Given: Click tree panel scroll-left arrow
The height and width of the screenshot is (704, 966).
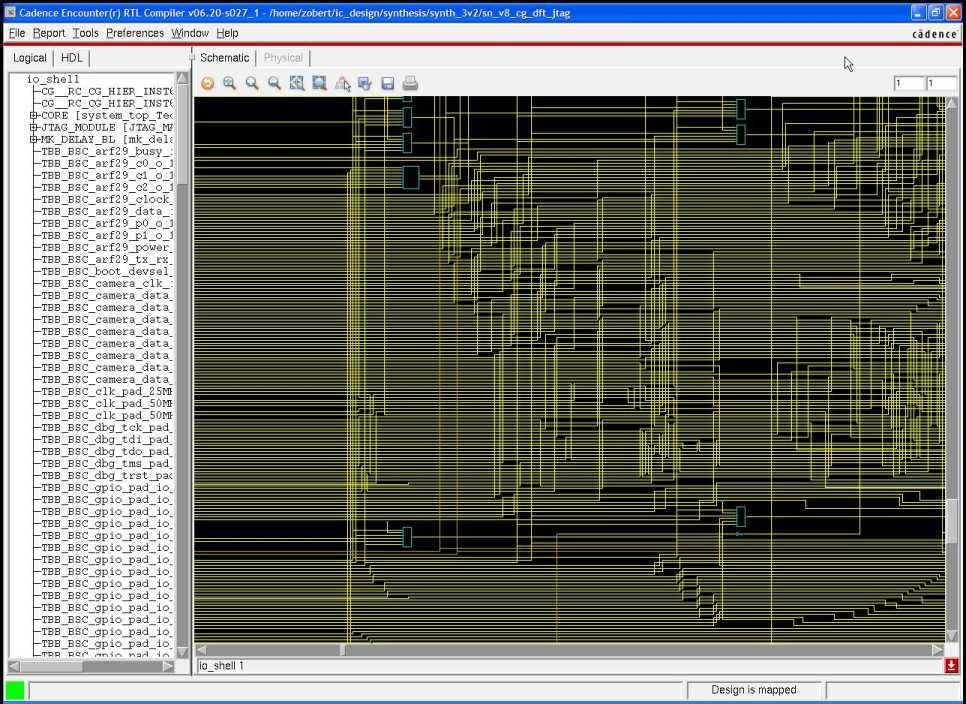Looking at the screenshot, I should tap(14, 666).
